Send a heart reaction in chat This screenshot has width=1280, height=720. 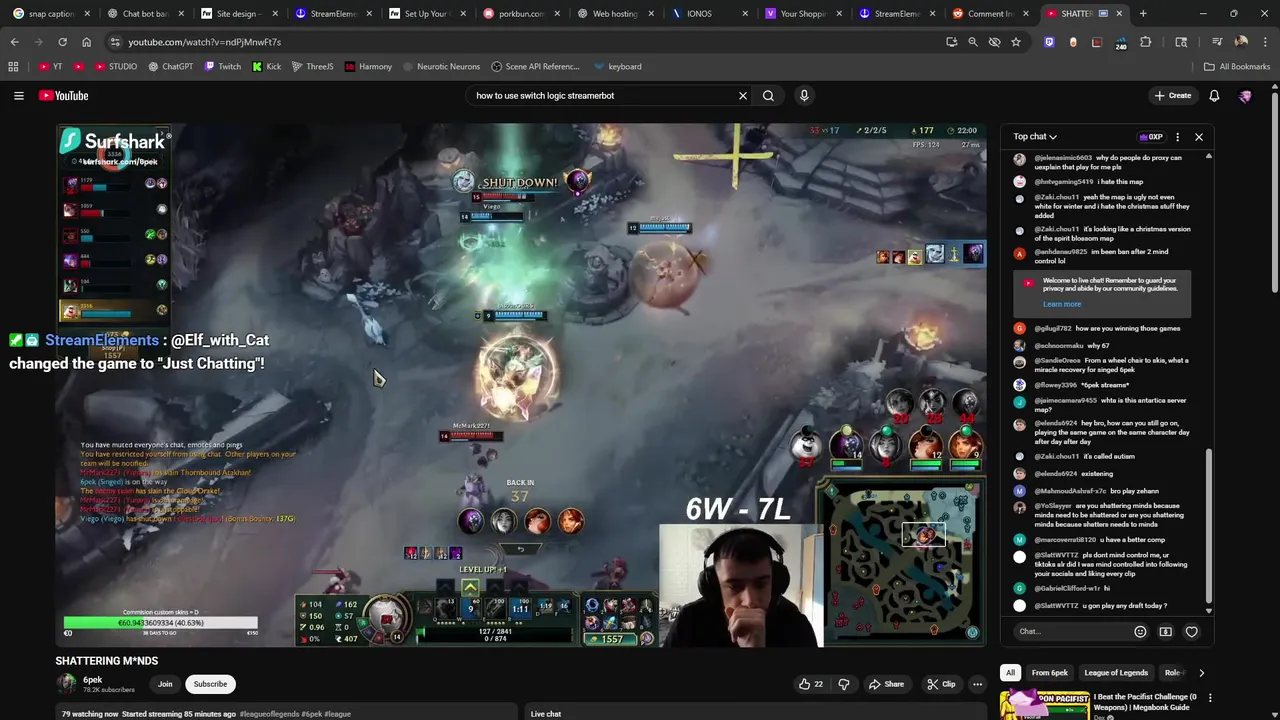point(1192,631)
